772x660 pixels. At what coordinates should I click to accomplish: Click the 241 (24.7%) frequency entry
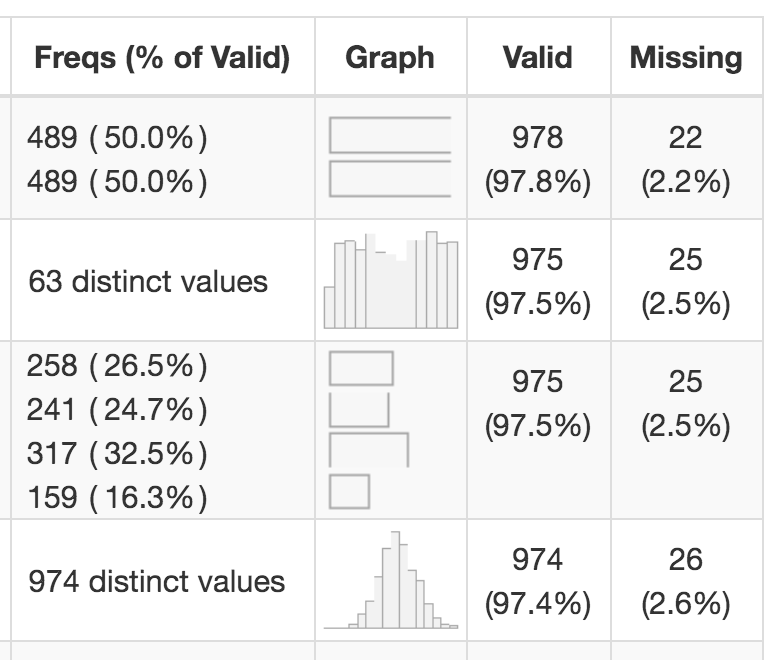pos(118,410)
